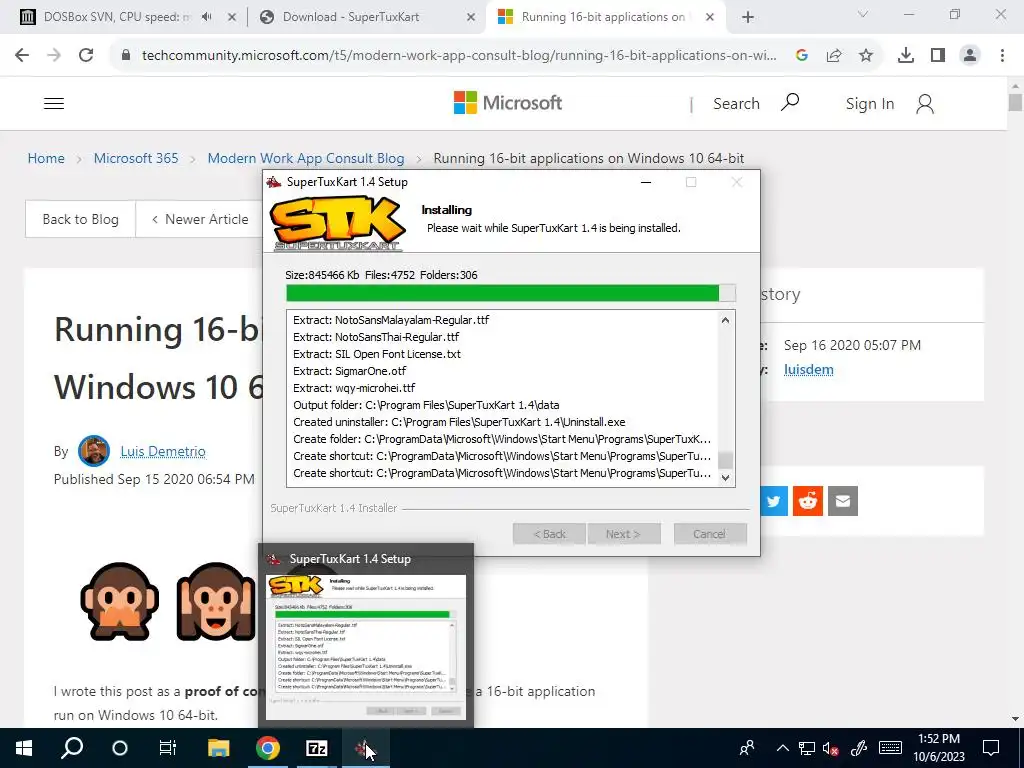Viewport: 1024px width, 768px height.
Task: Open Task View on the taskbar
Action: pos(168,748)
